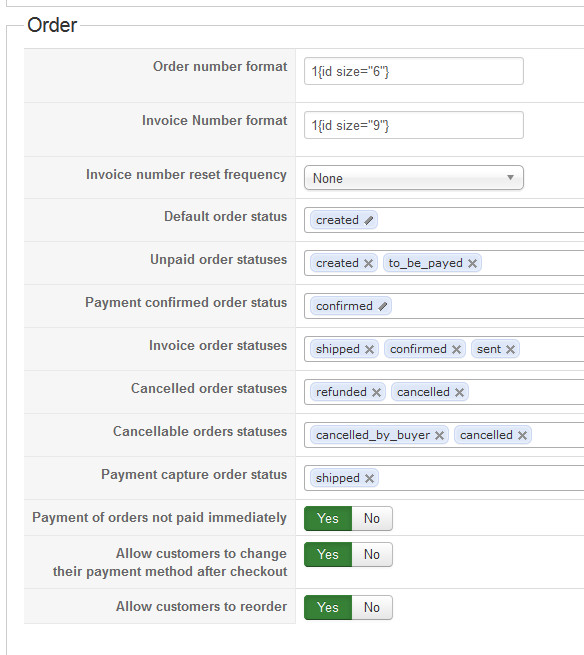Open Invoice number reset frequency dropdown

pos(414,178)
